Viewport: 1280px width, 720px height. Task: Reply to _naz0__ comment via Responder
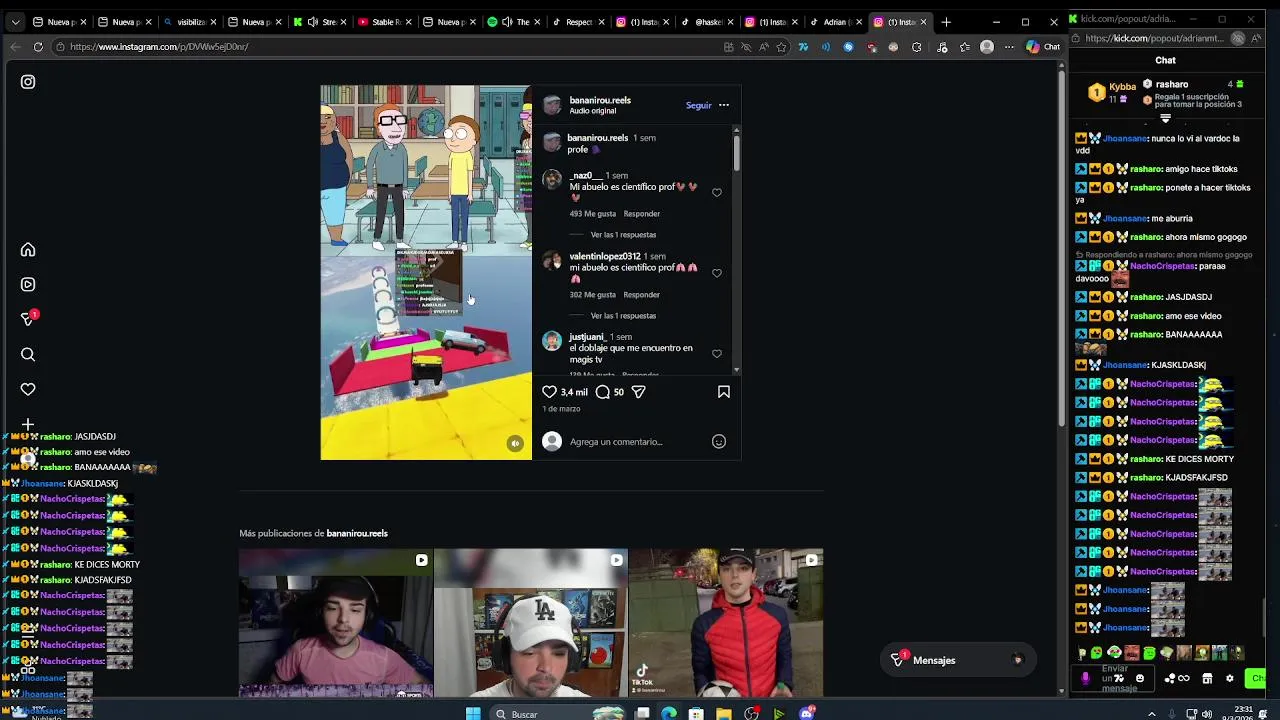642,213
